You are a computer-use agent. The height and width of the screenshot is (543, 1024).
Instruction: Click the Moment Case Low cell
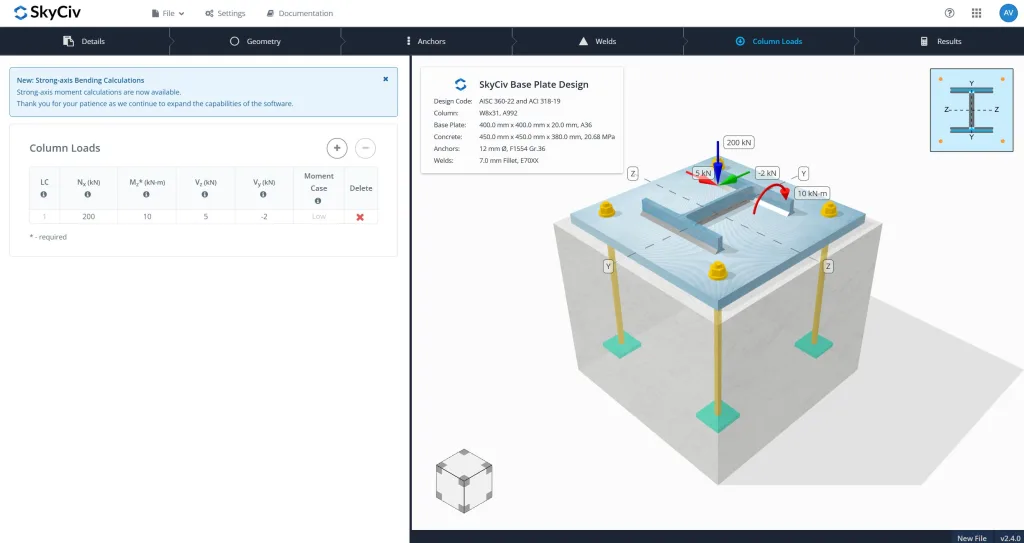pyautogui.click(x=319, y=216)
